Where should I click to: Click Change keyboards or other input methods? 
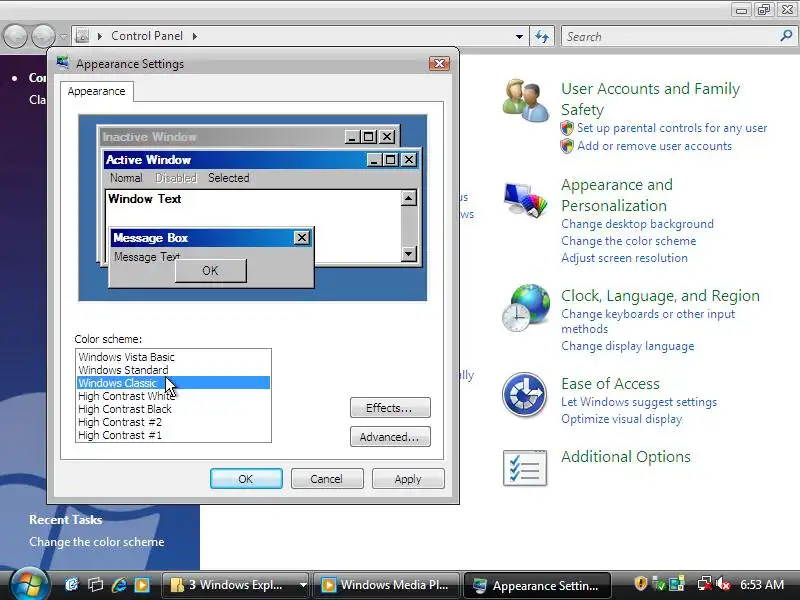coord(648,321)
